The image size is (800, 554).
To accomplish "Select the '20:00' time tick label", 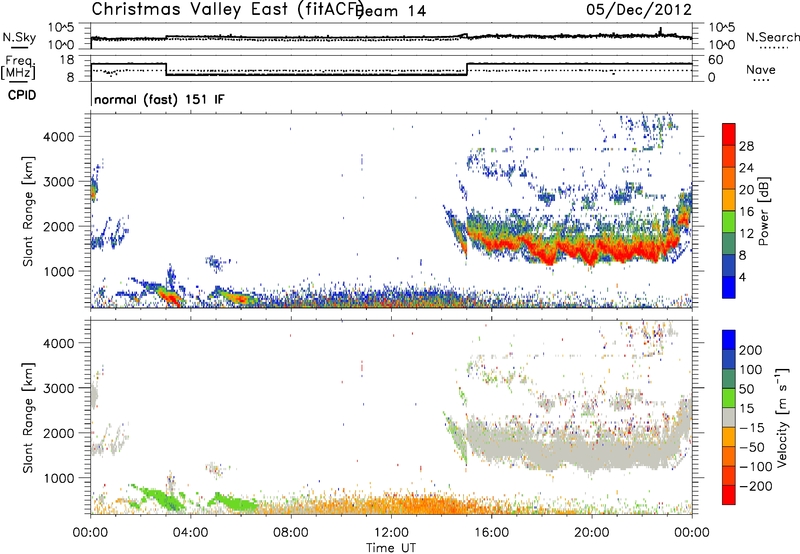I will (x=591, y=533).
